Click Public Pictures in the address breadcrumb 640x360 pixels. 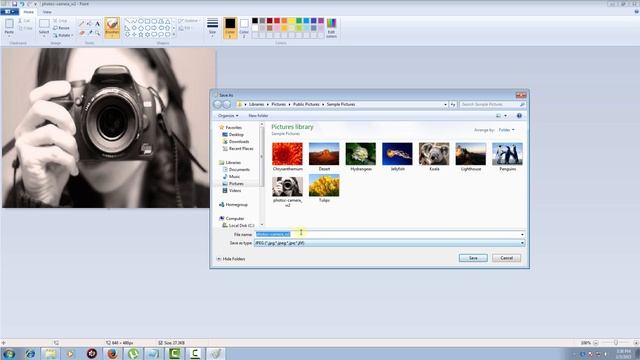pyautogui.click(x=306, y=104)
